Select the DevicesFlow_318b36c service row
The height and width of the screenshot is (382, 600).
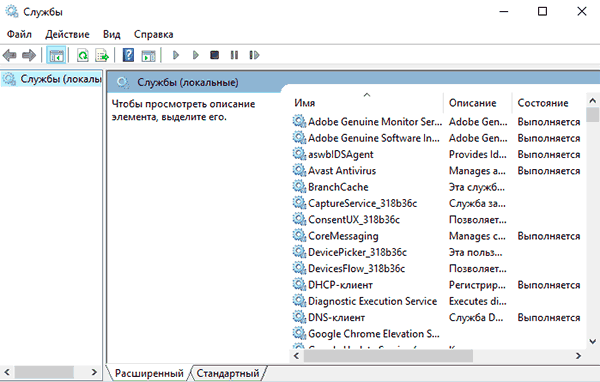438,269
